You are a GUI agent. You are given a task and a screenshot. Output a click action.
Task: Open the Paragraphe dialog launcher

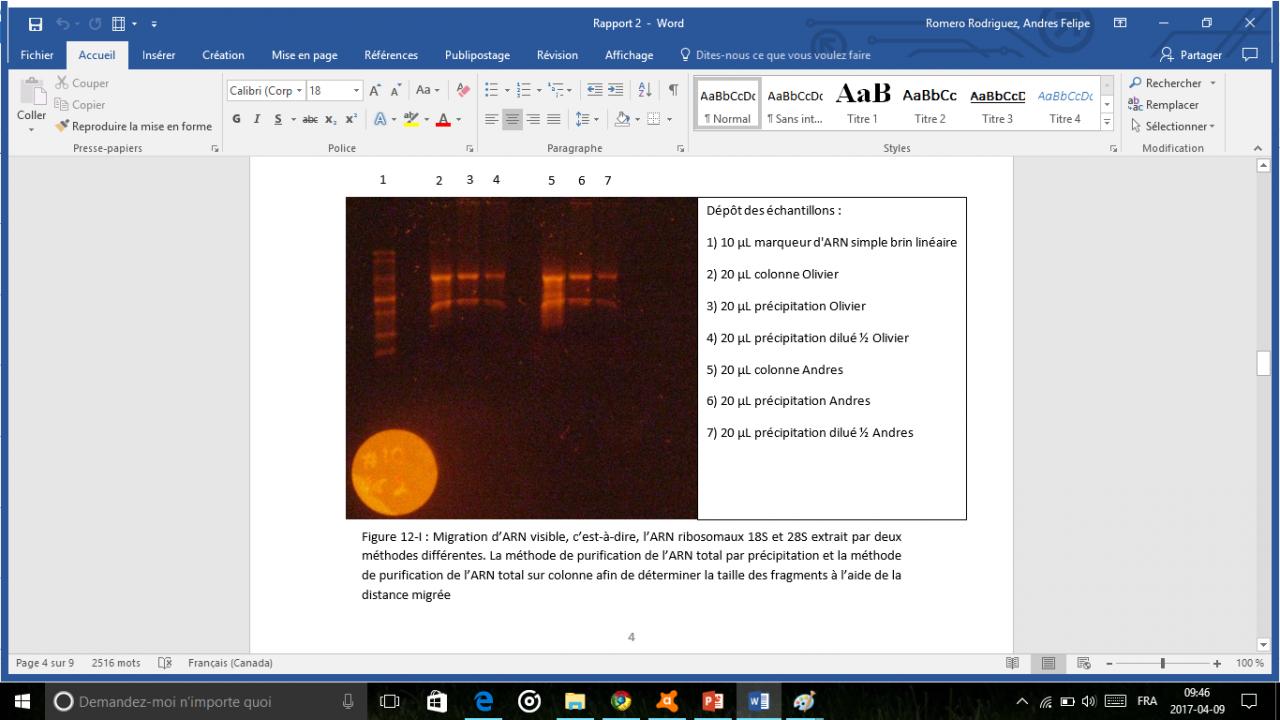point(680,149)
